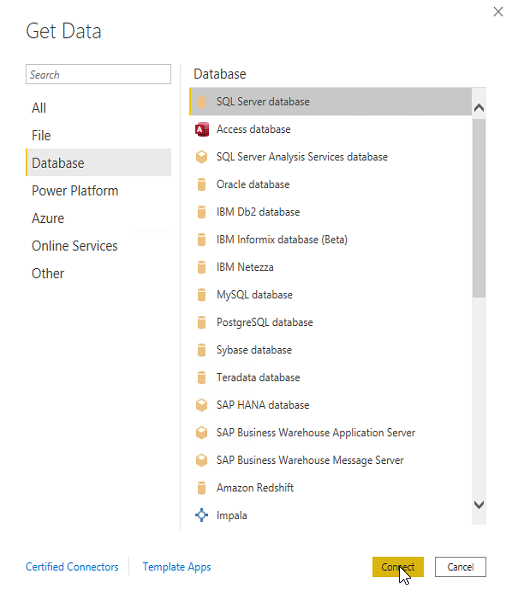This screenshot has height=602, width=511.
Task: Click the SQL Server Analysis Services cube icon
Action: point(202,157)
